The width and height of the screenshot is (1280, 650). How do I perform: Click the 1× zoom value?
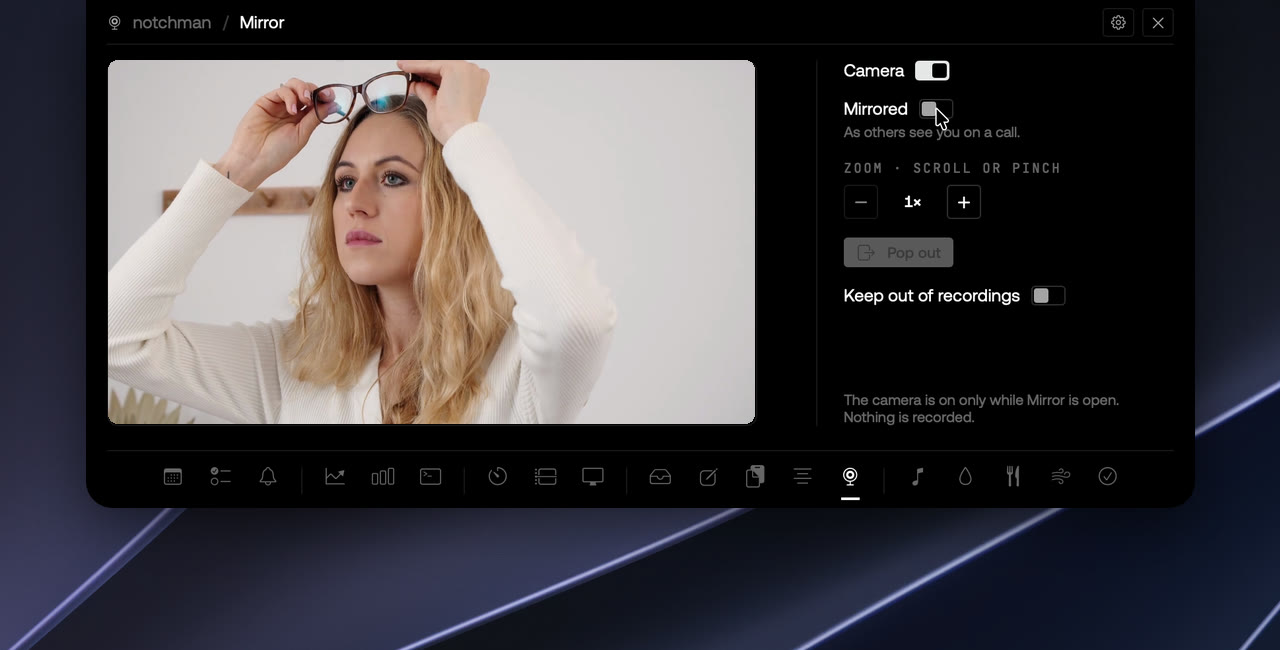(x=912, y=202)
